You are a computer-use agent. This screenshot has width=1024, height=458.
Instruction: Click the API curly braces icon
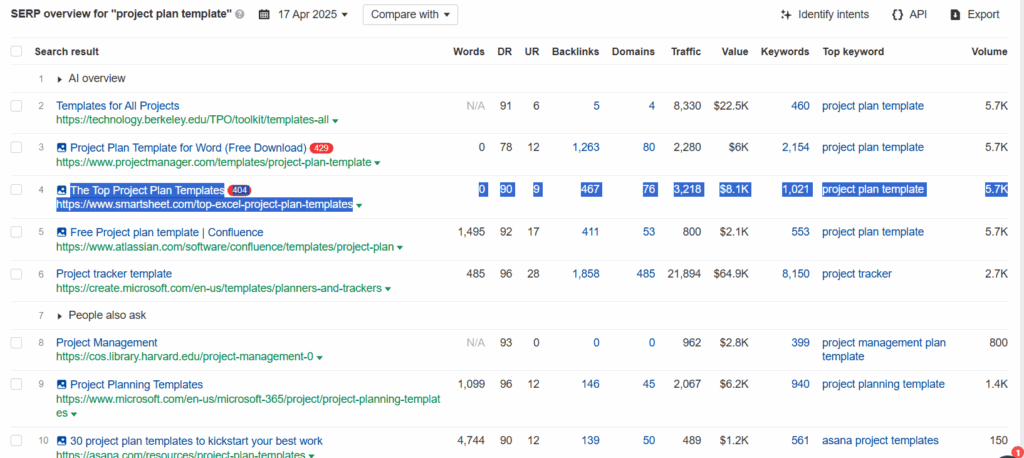pyautogui.click(x=897, y=14)
